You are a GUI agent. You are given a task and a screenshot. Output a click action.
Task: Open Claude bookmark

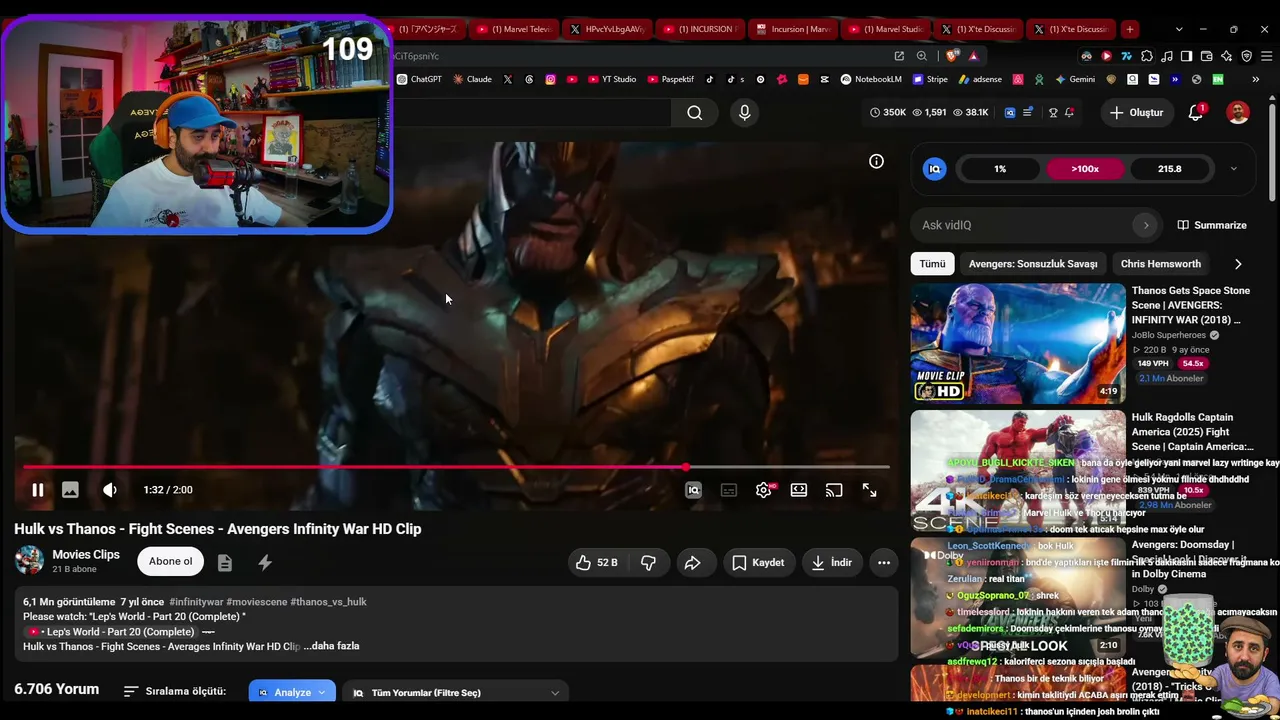click(x=472, y=79)
